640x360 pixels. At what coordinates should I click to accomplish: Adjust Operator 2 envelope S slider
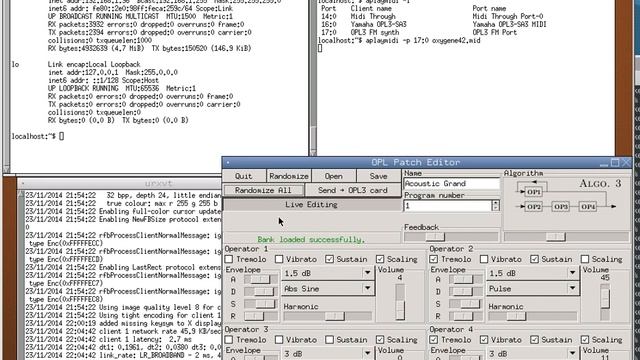[466, 304]
